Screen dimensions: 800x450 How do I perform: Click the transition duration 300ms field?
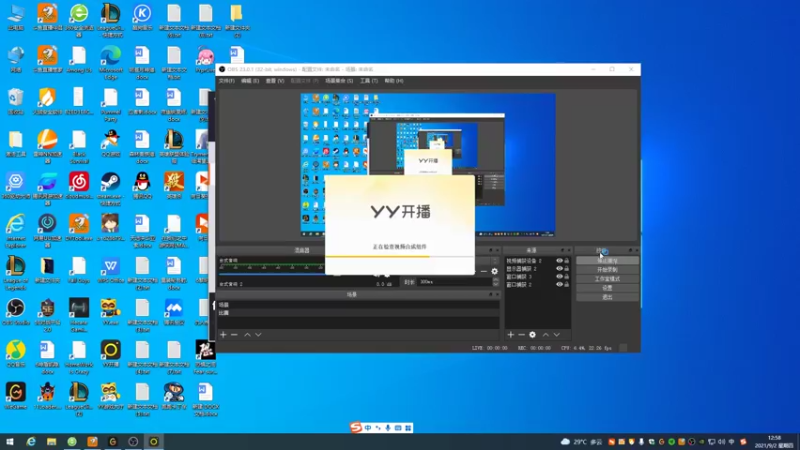click(455, 282)
